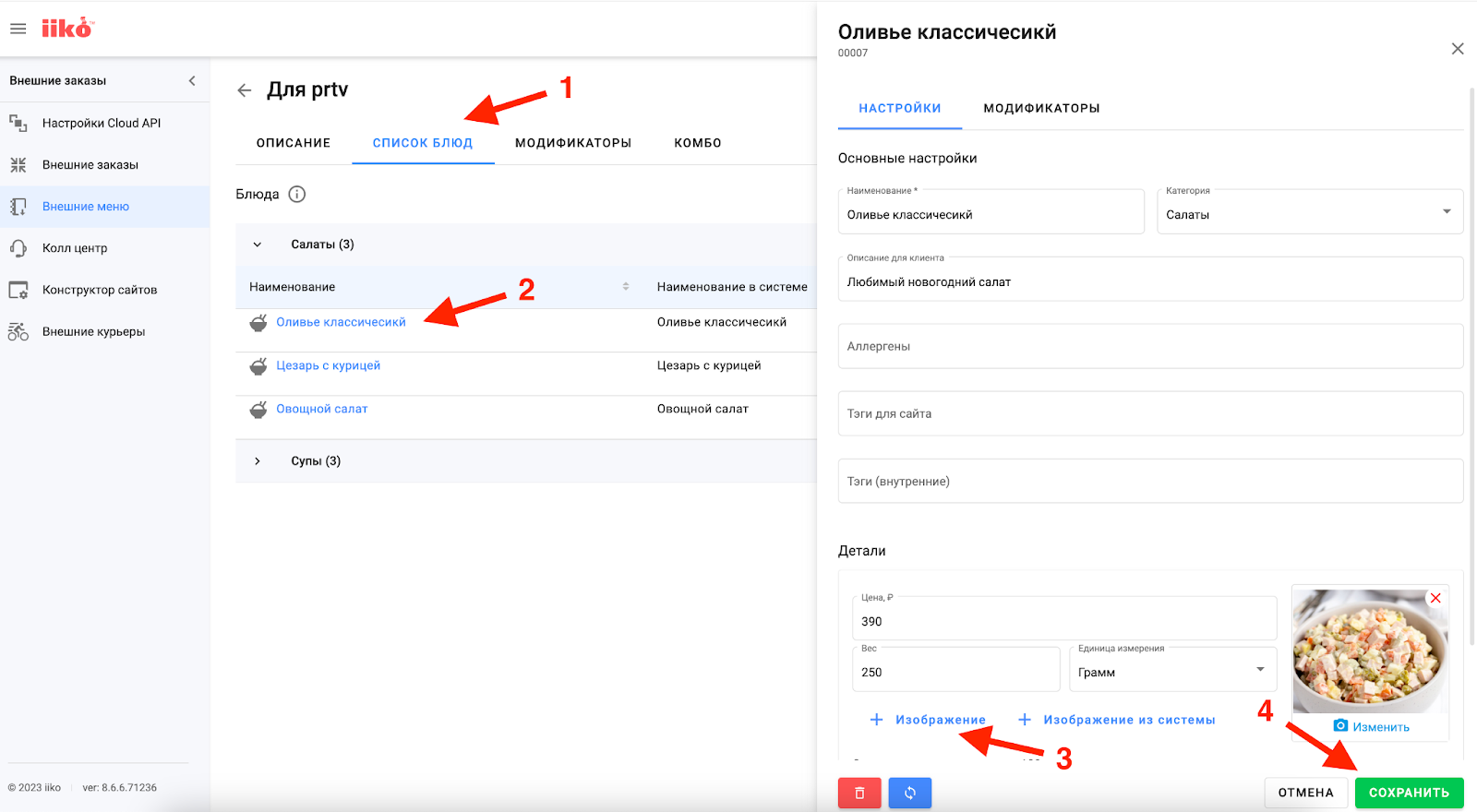
Task: Click the Цена field showing 390
Action: tap(1064, 618)
